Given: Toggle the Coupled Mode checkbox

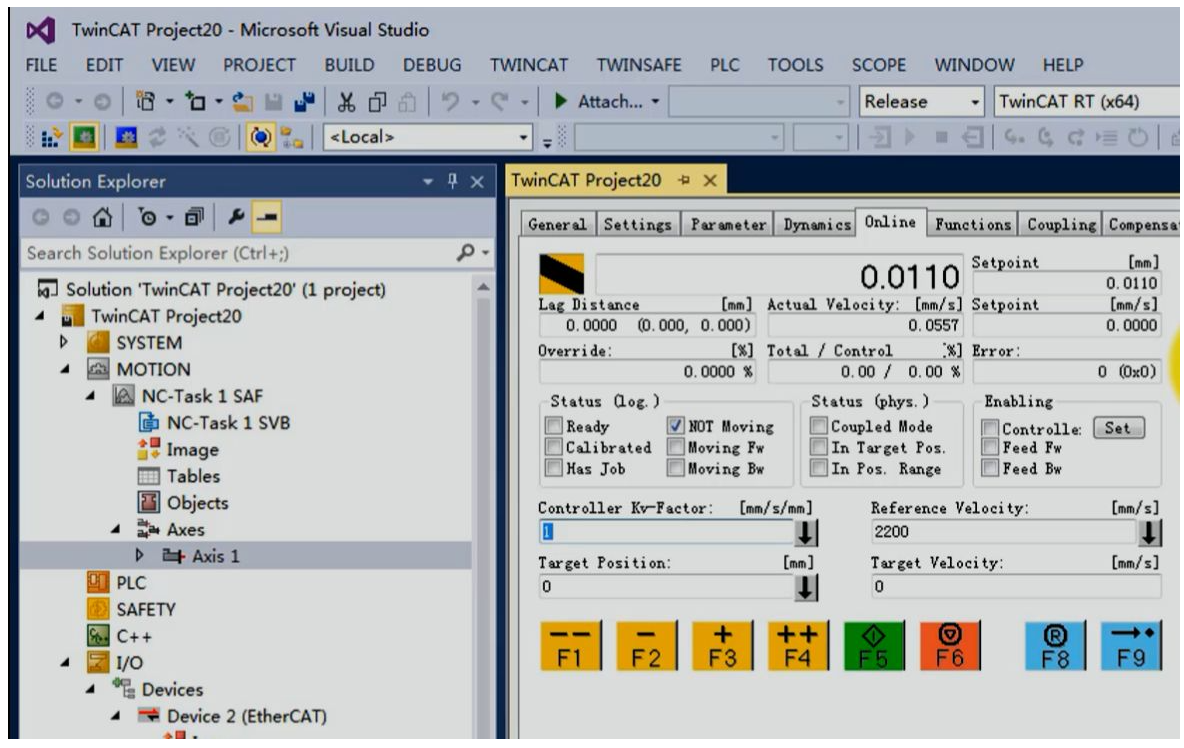Looking at the screenshot, I should click(x=819, y=426).
